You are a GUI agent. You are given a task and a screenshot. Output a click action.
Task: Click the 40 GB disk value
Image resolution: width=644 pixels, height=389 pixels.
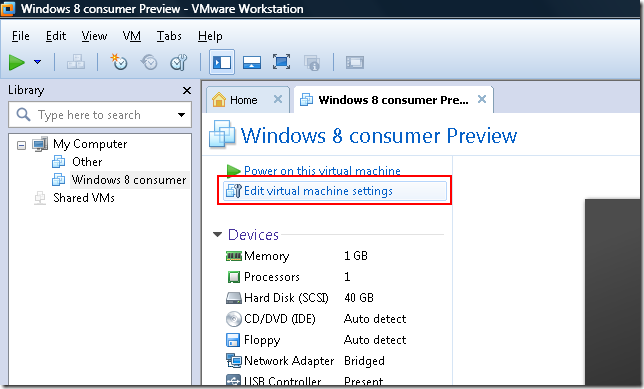(x=359, y=298)
